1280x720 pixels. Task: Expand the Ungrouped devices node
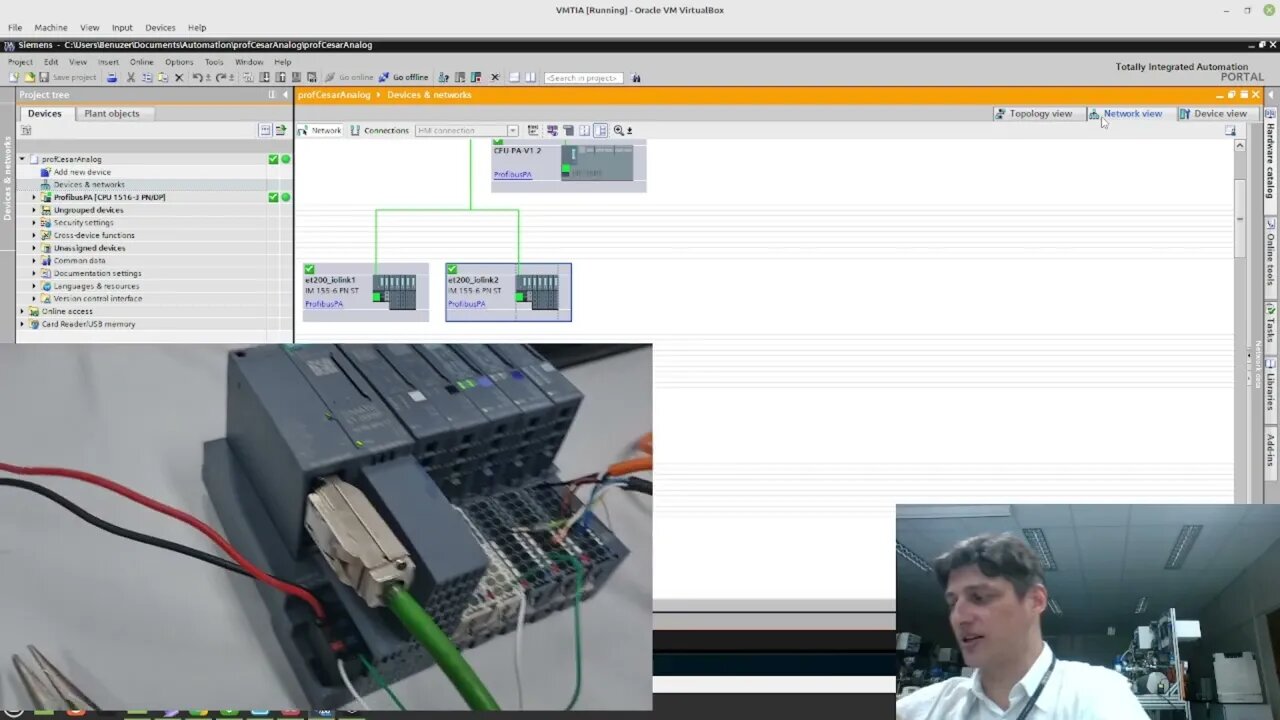pos(34,210)
